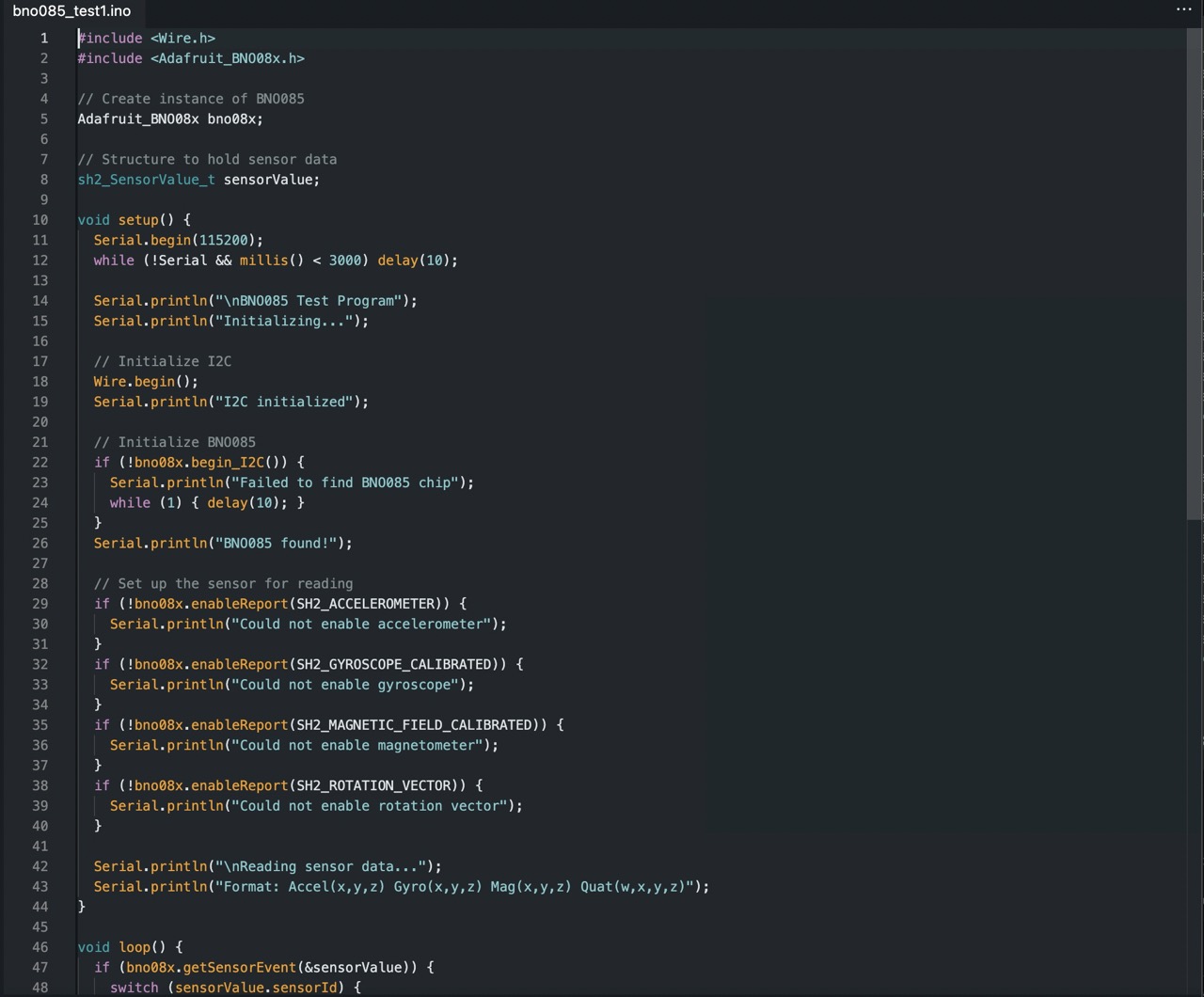The width and height of the screenshot is (1204, 997).
Task: Click 'void setup() {' line
Action: pos(135,220)
